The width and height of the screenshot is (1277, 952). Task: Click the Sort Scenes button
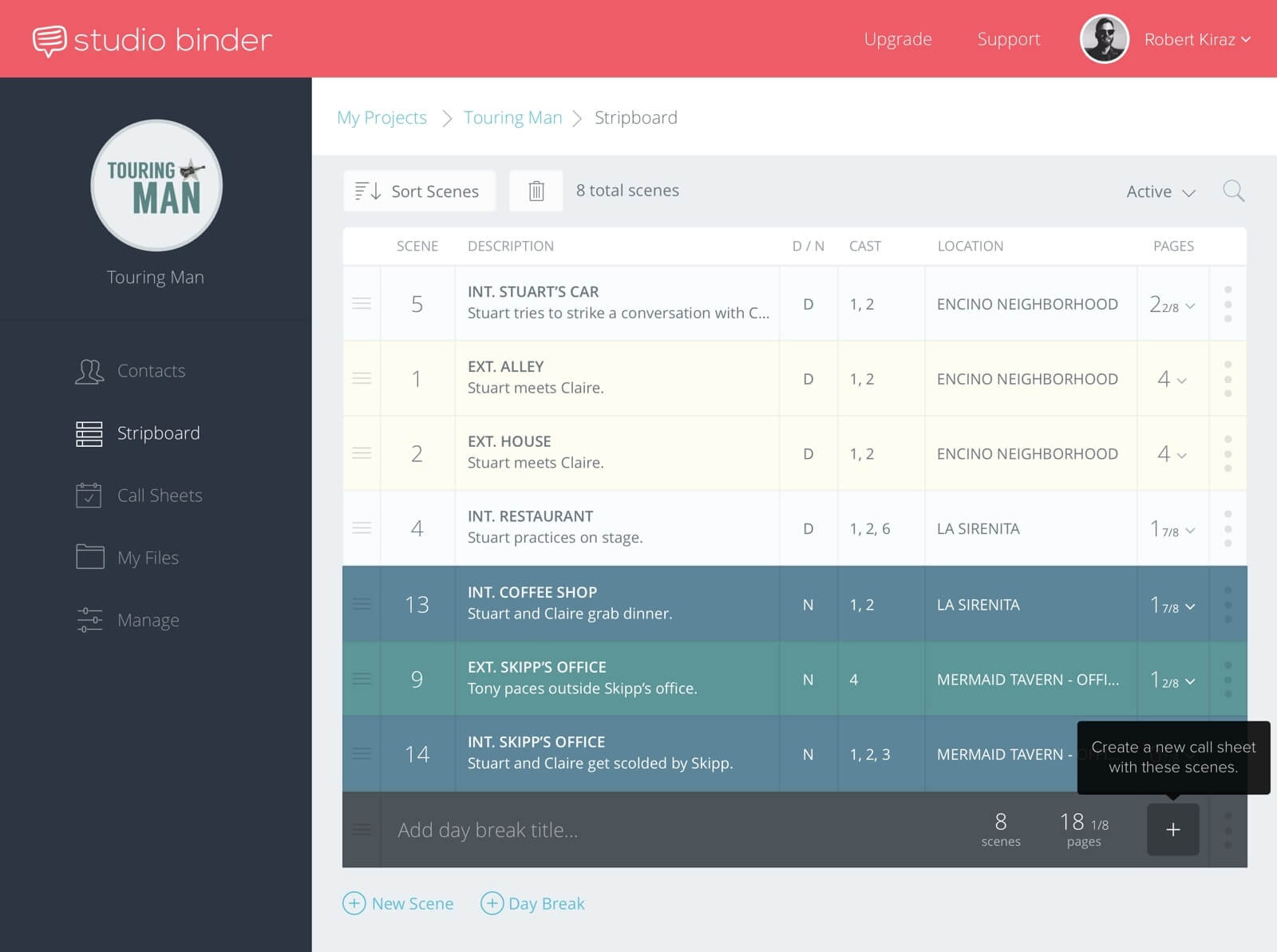[419, 191]
